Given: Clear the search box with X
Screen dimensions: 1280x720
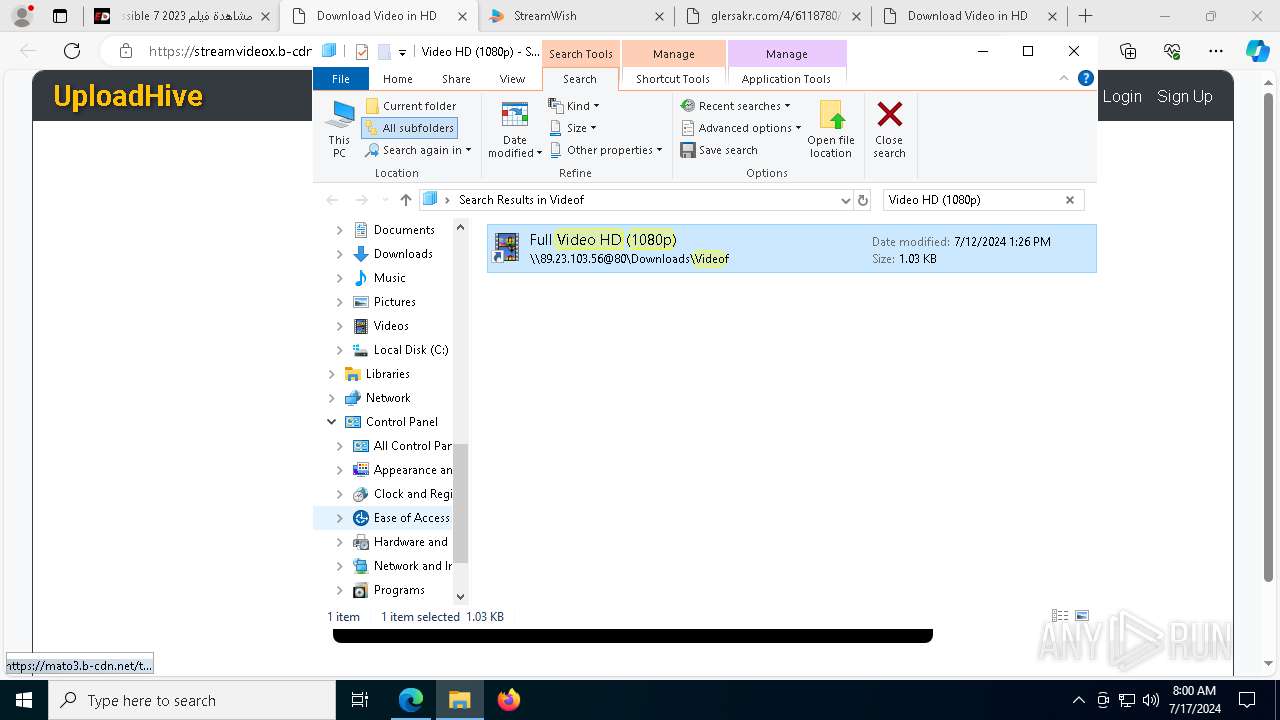Looking at the screenshot, I should pos(1070,200).
